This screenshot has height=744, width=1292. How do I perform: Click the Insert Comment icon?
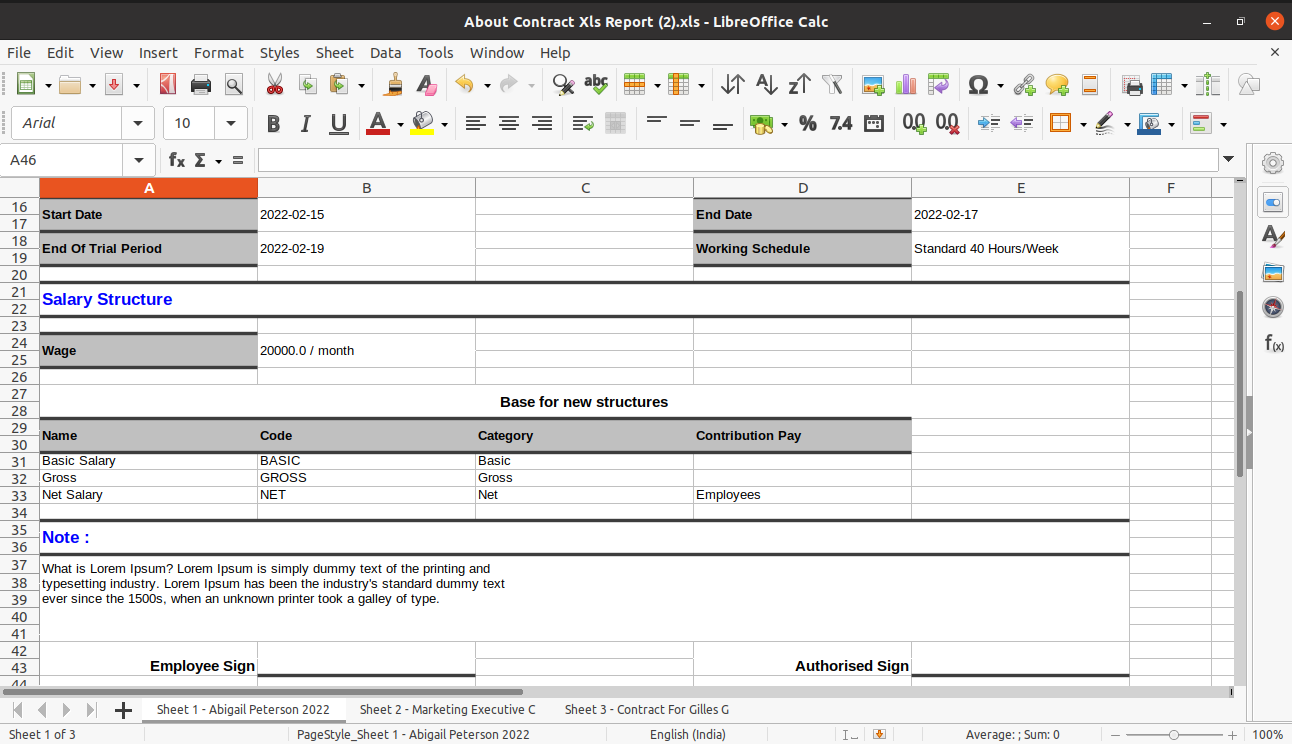click(1057, 85)
